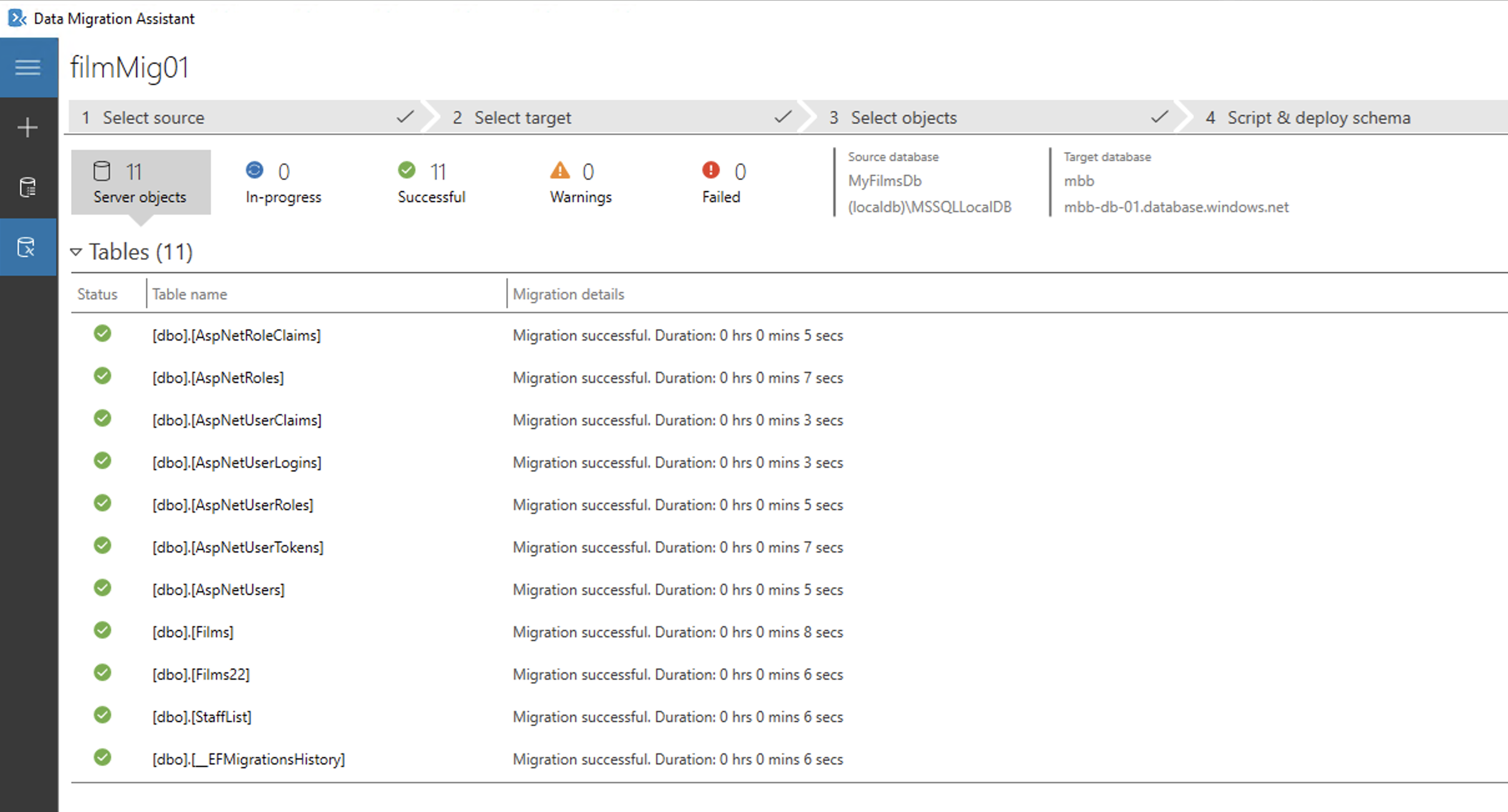This screenshot has width=1508, height=812.
Task: Select the [dbo].[Films] table row
Action: tap(193, 632)
